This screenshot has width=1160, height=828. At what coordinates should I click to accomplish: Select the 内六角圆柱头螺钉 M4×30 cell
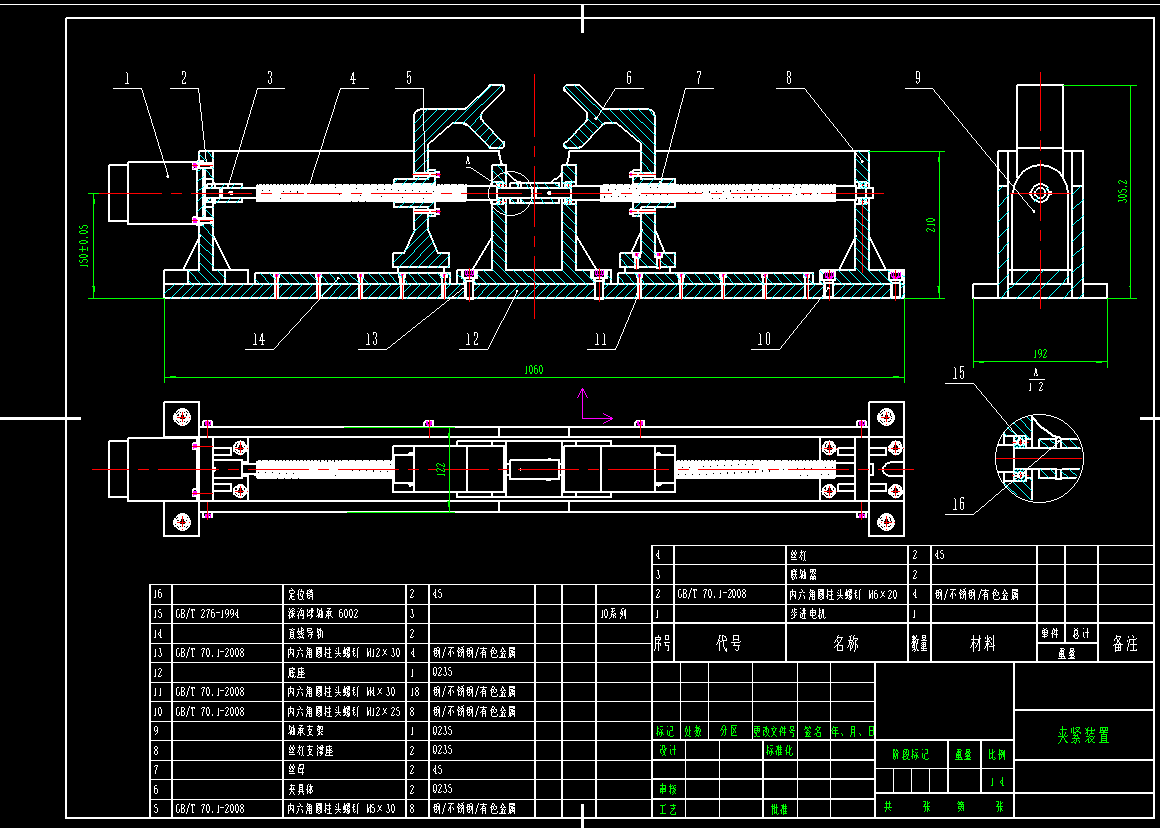(x=345, y=692)
